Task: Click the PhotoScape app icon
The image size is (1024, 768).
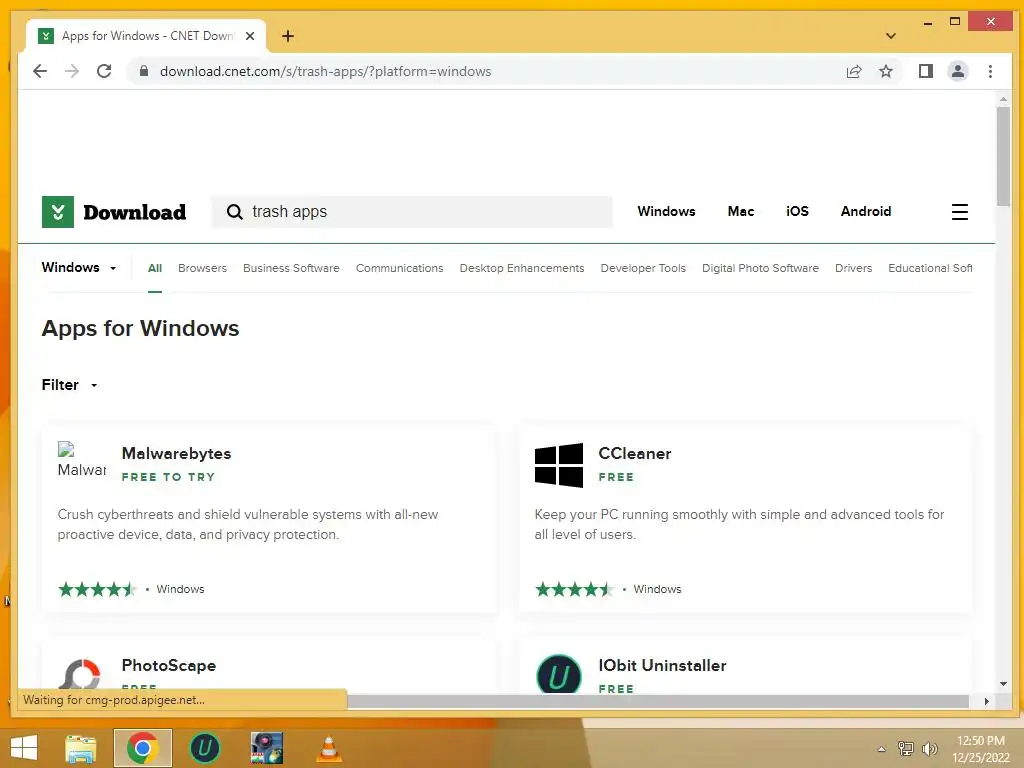Action: tap(82, 674)
